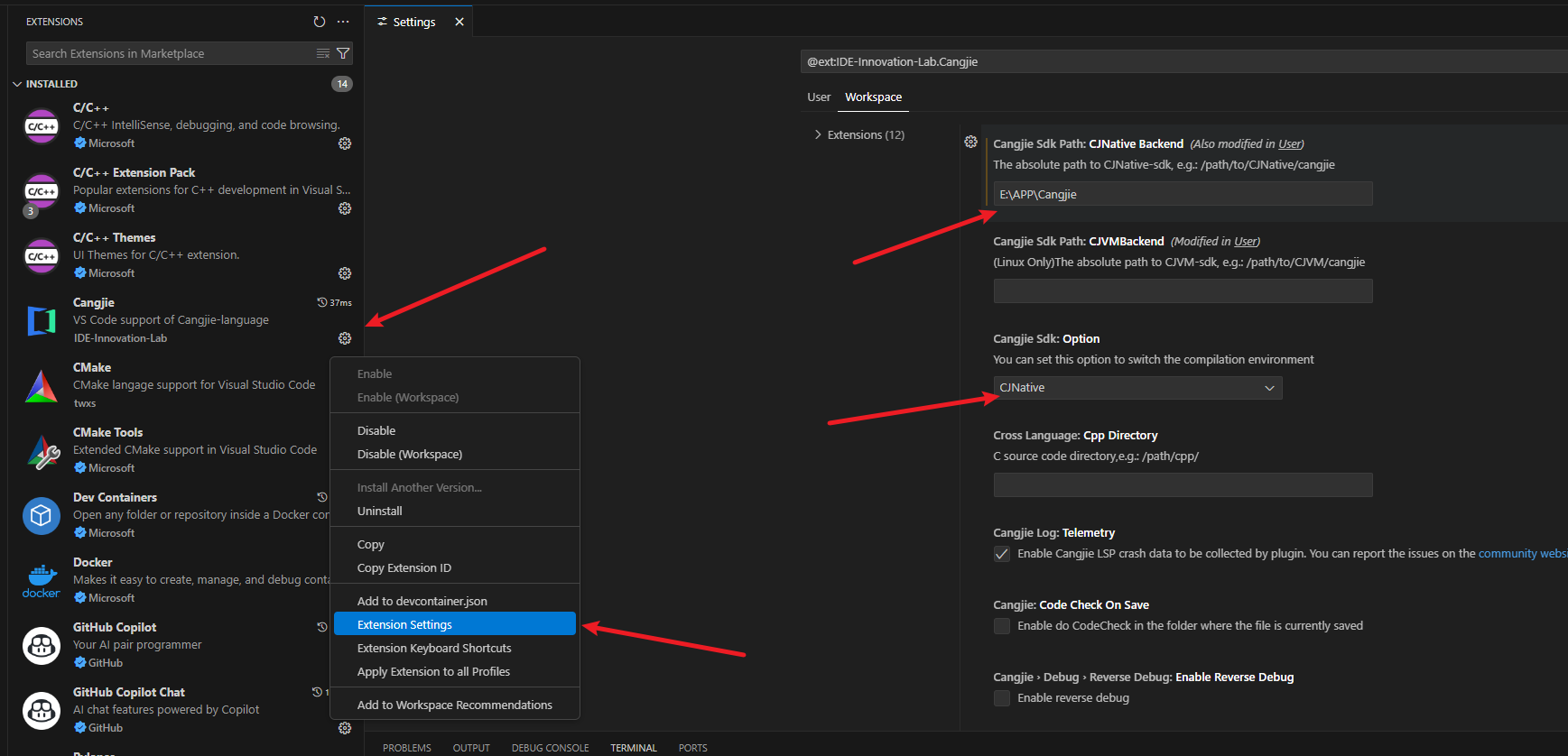Open the DEBUG CONSOLE panel tab

coord(550,748)
